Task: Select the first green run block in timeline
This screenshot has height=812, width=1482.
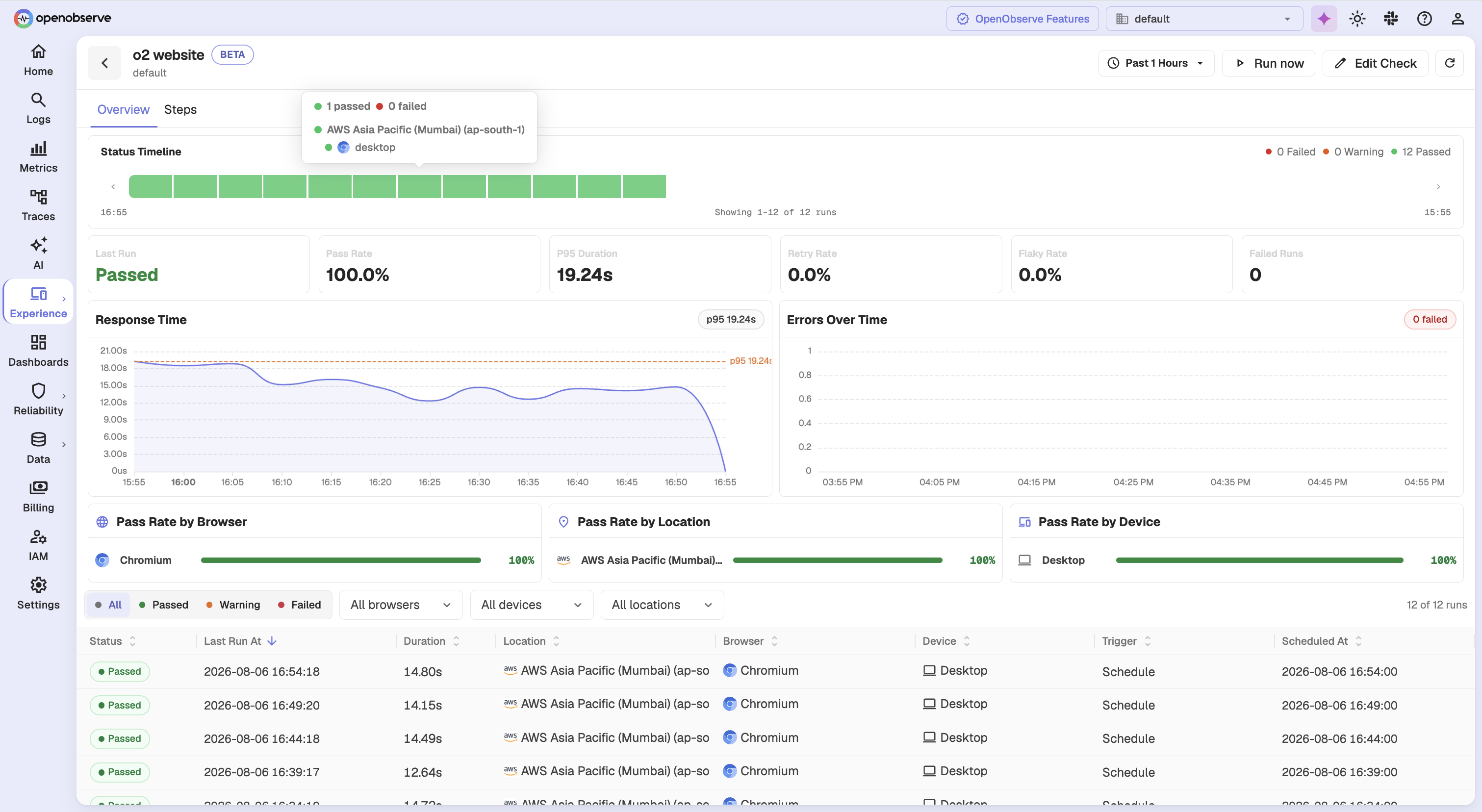Action: point(150,186)
